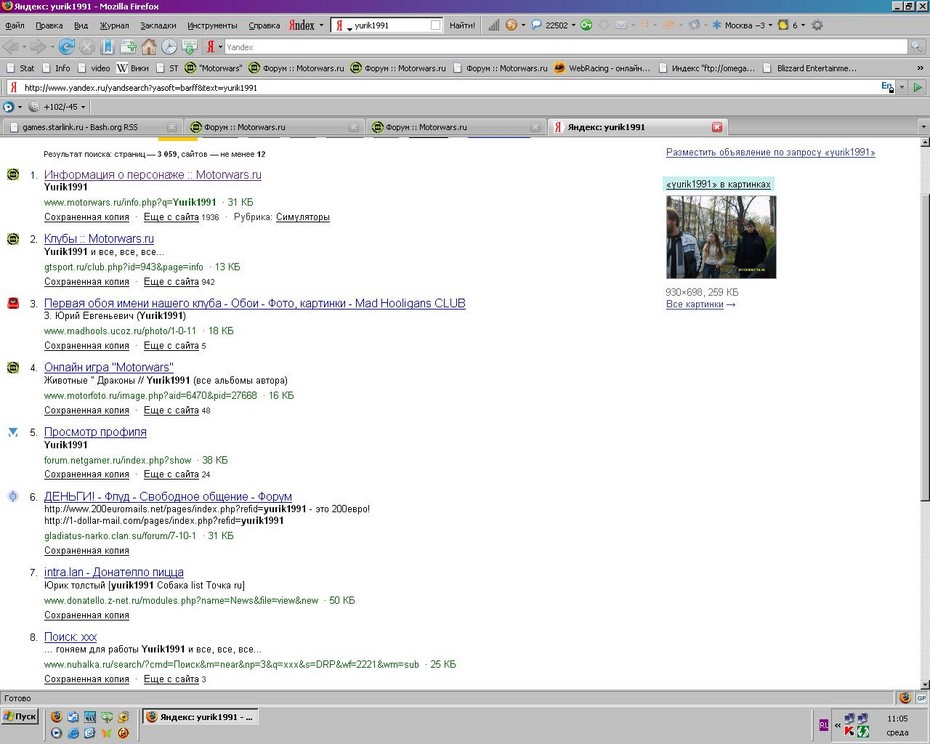
Task: Click 'Разместить объявление по запросу' link
Action: pos(770,152)
